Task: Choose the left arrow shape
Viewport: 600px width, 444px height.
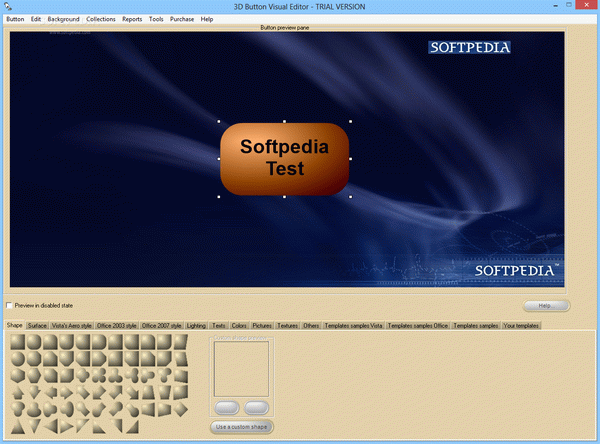Action: (50, 392)
